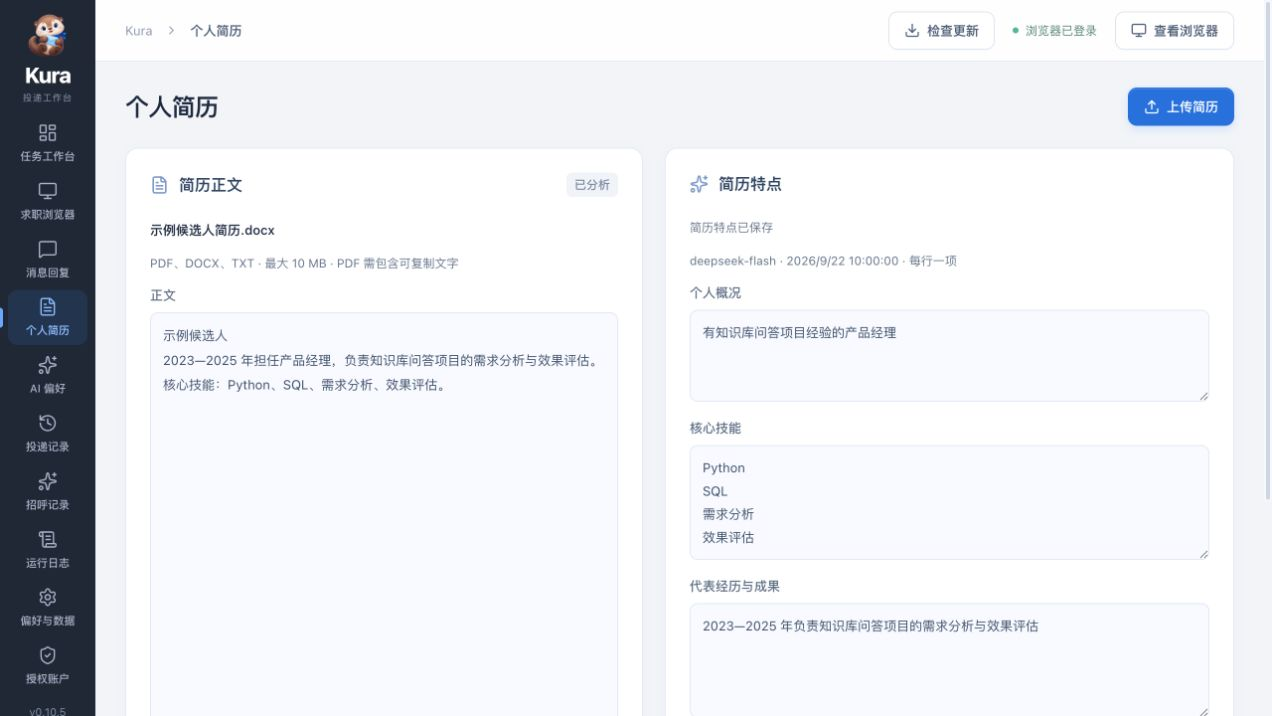Viewport: 1272px width, 716px height.
Task: Click the 上传简历 button
Action: (x=1180, y=107)
